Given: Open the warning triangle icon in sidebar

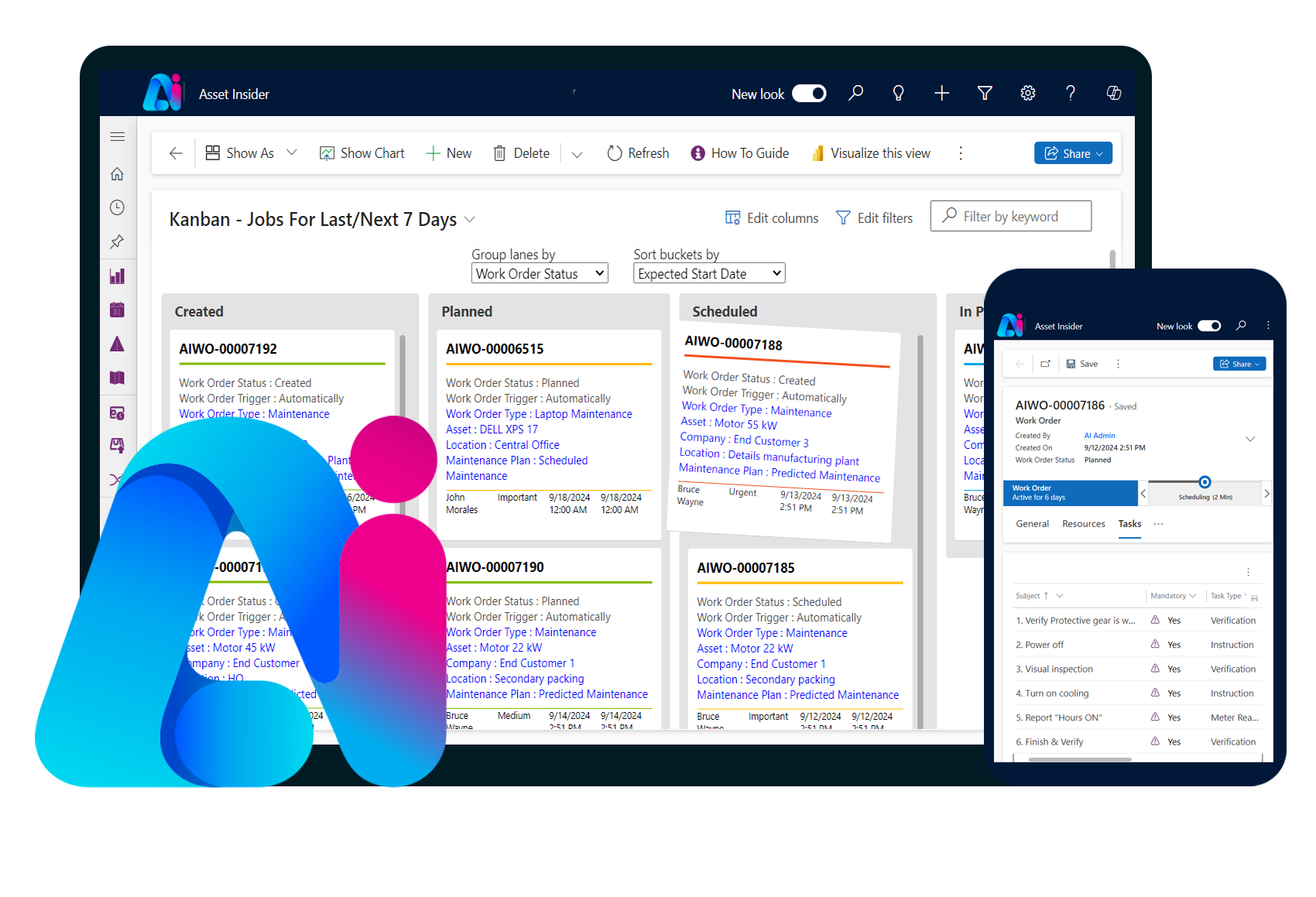Looking at the screenshot, I should point(118,344).
